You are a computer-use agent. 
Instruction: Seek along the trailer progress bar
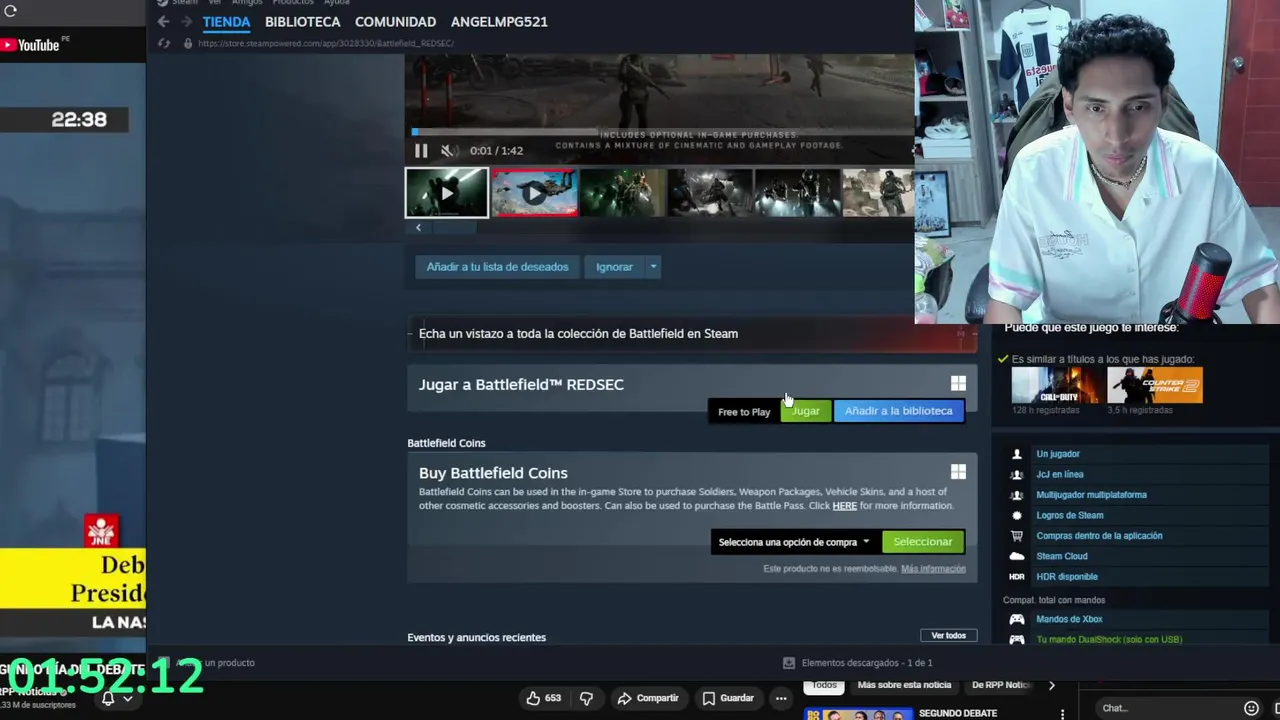[x=660, y=132]
